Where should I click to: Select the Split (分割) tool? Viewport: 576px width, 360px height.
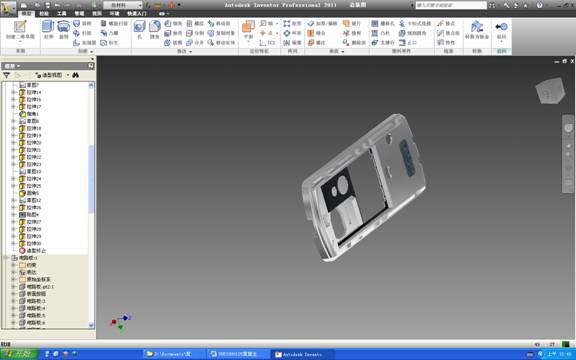(195, 33)
